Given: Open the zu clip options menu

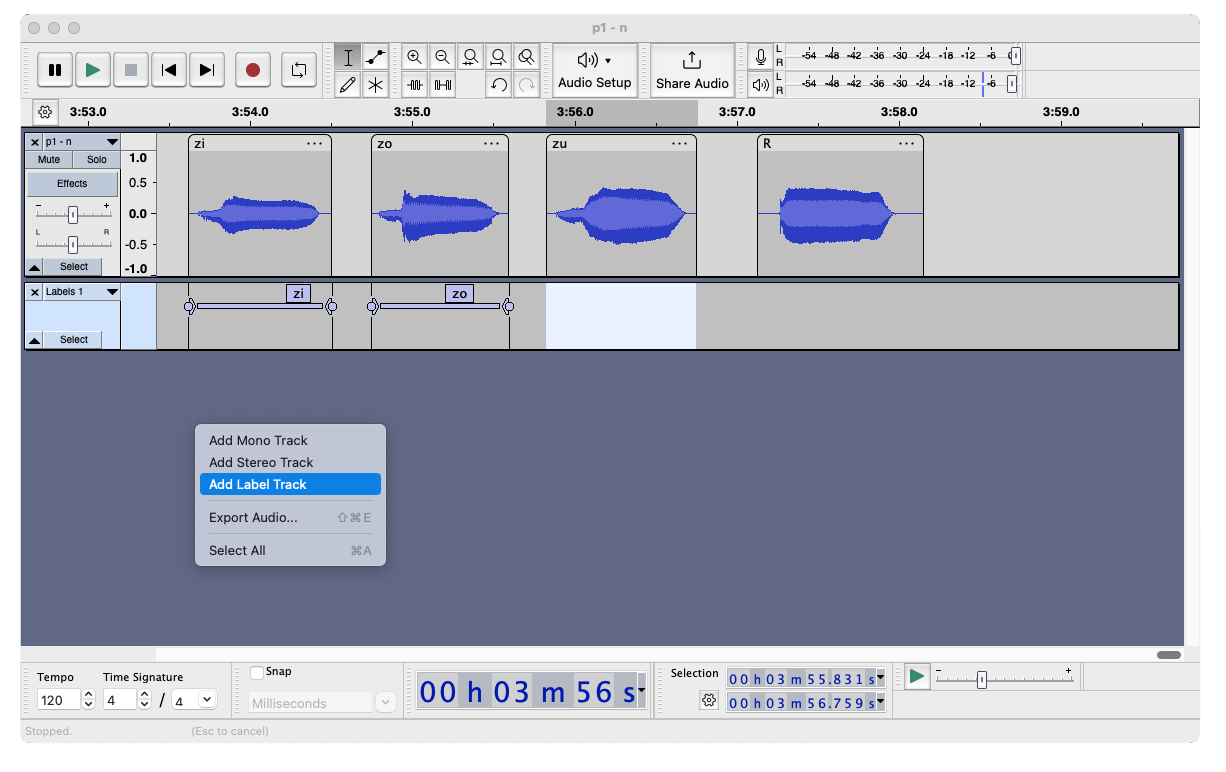Looking at the screenshot, I should [680, 144].
